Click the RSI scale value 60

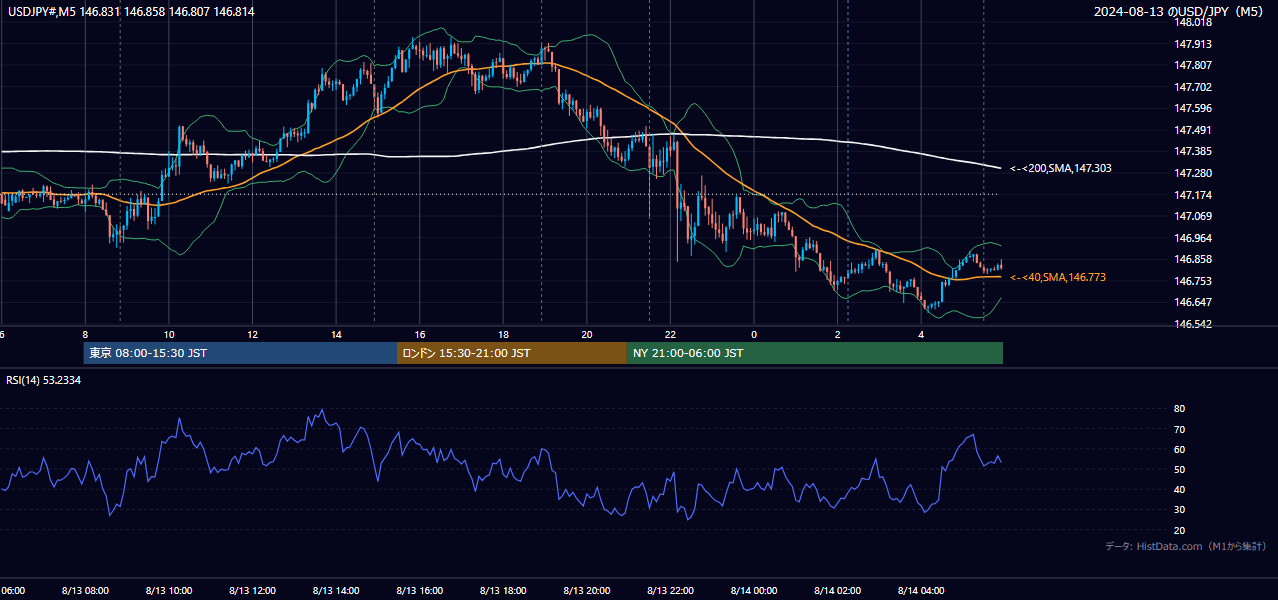point(1179,449)
